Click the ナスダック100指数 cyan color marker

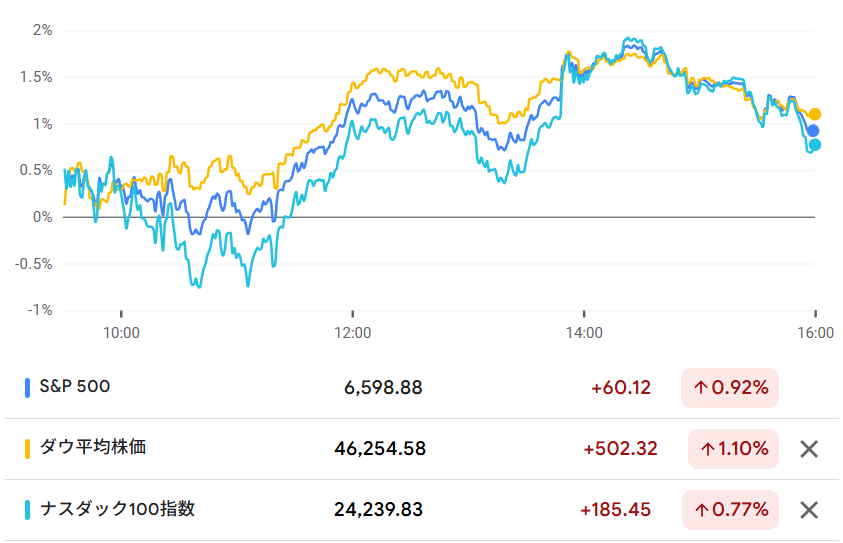pos(28,510)
